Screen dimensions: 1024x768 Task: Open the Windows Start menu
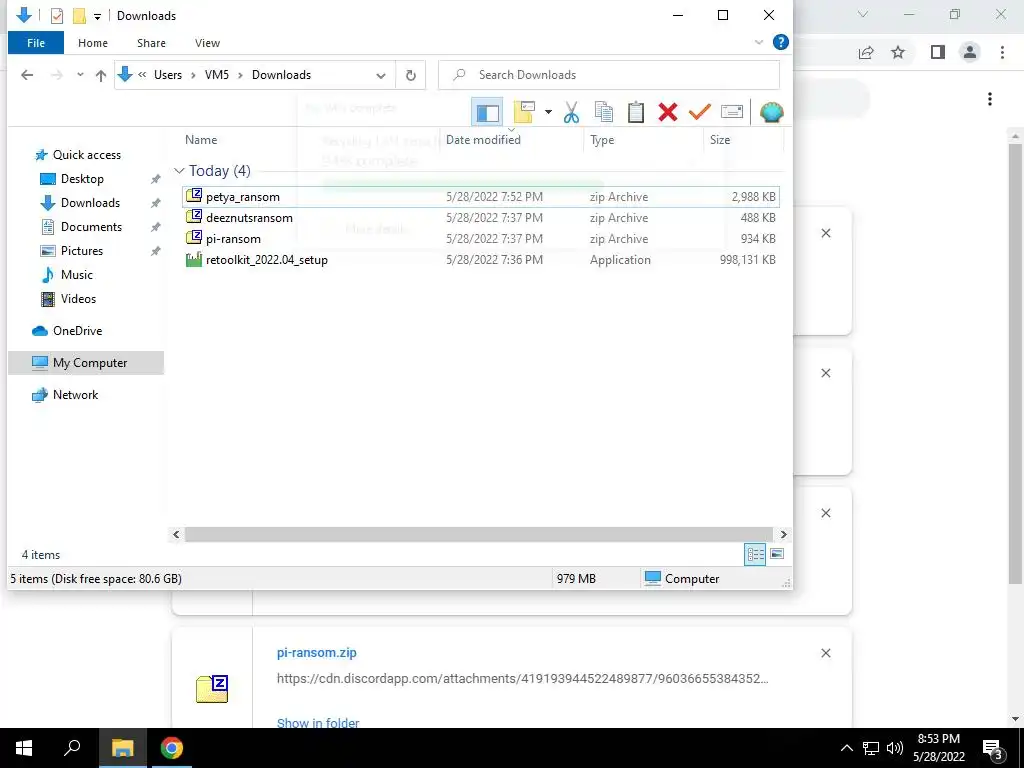click(24, 748)
